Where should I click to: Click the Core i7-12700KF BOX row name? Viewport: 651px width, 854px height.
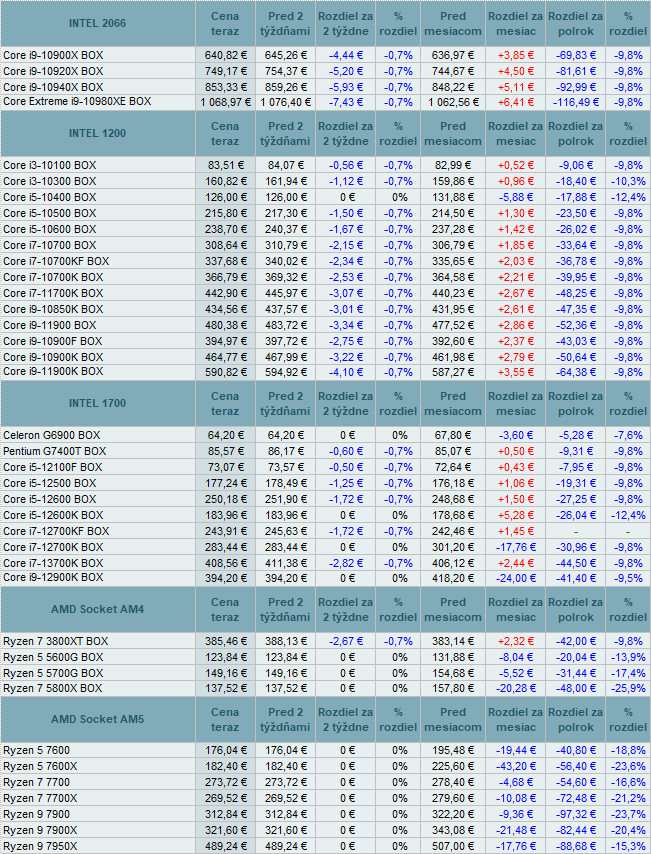[x=56, y=532]
